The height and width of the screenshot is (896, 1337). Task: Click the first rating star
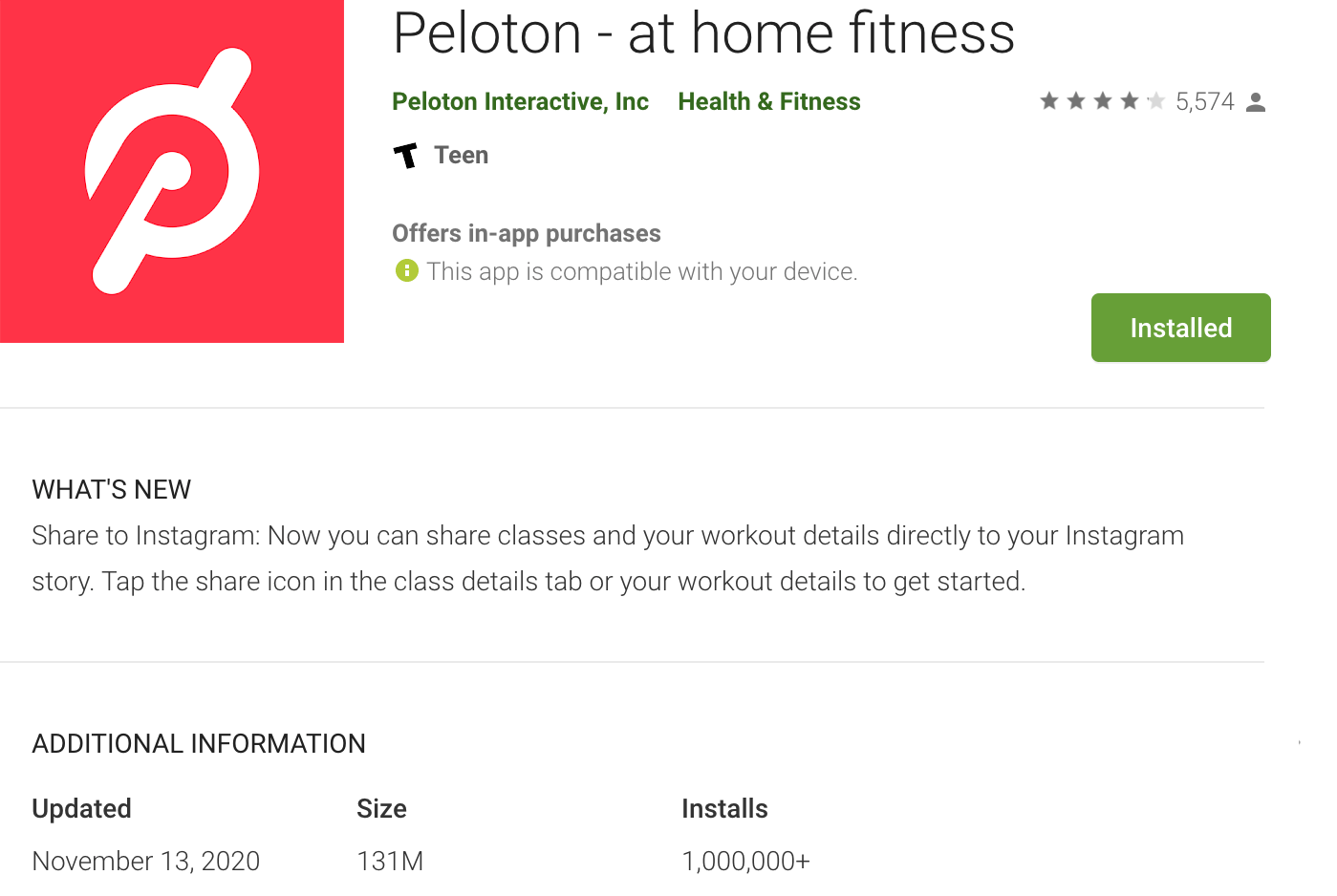click(x=1049, y=101)
